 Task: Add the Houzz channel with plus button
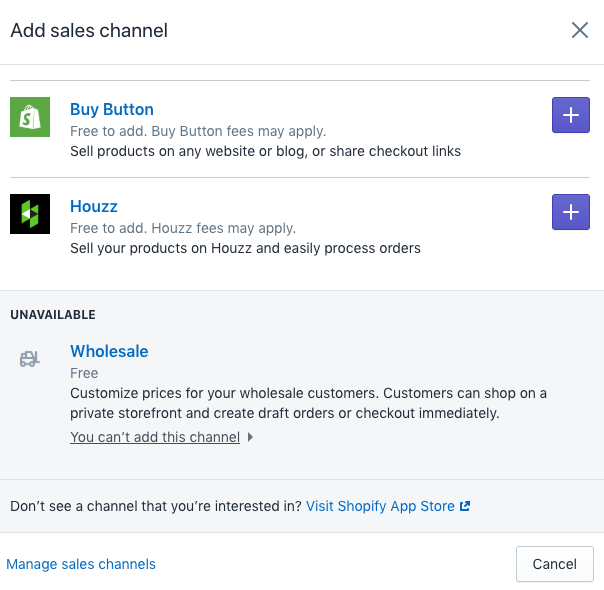click(570, 212)
